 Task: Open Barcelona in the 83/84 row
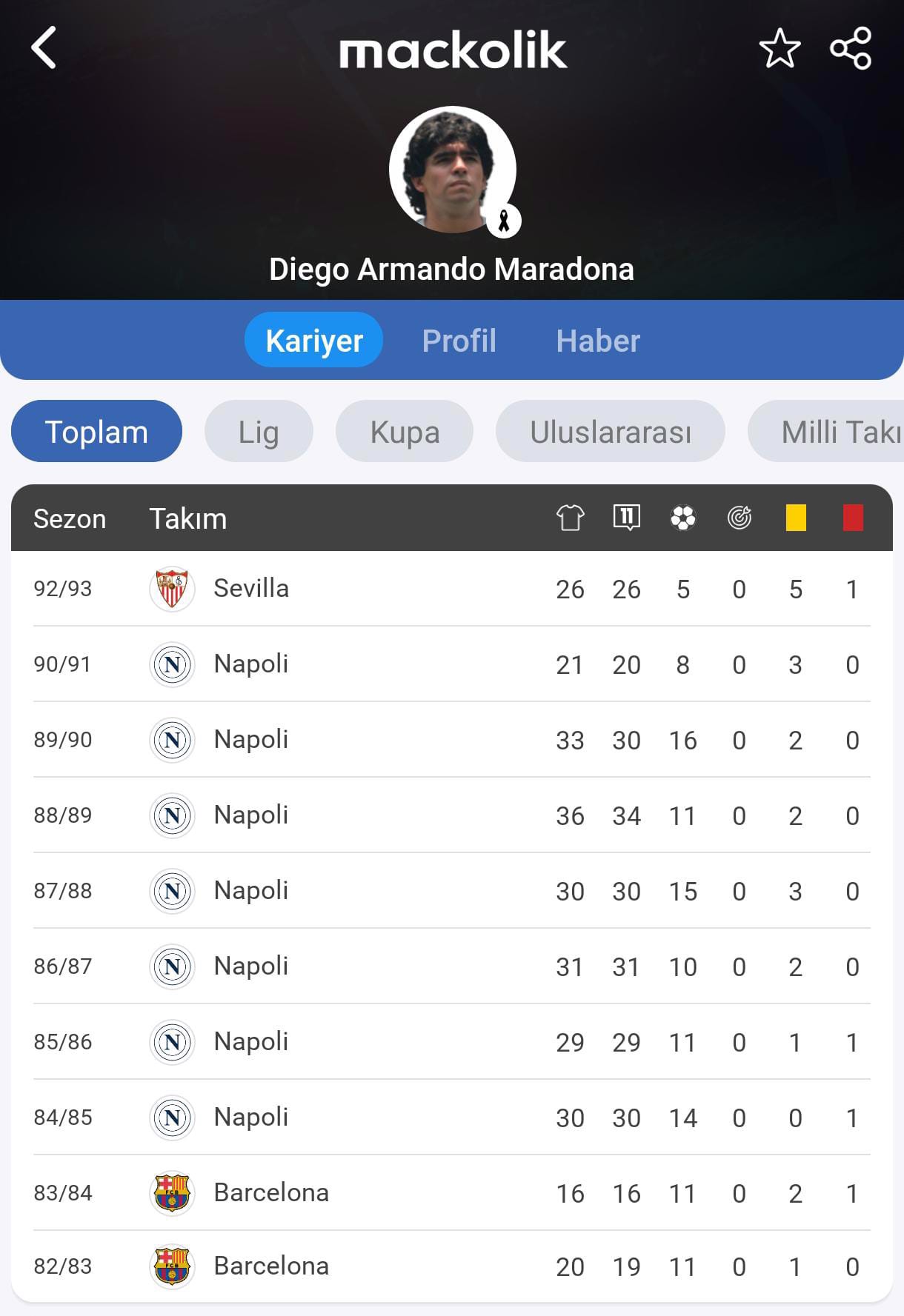tap(271, 1193)
